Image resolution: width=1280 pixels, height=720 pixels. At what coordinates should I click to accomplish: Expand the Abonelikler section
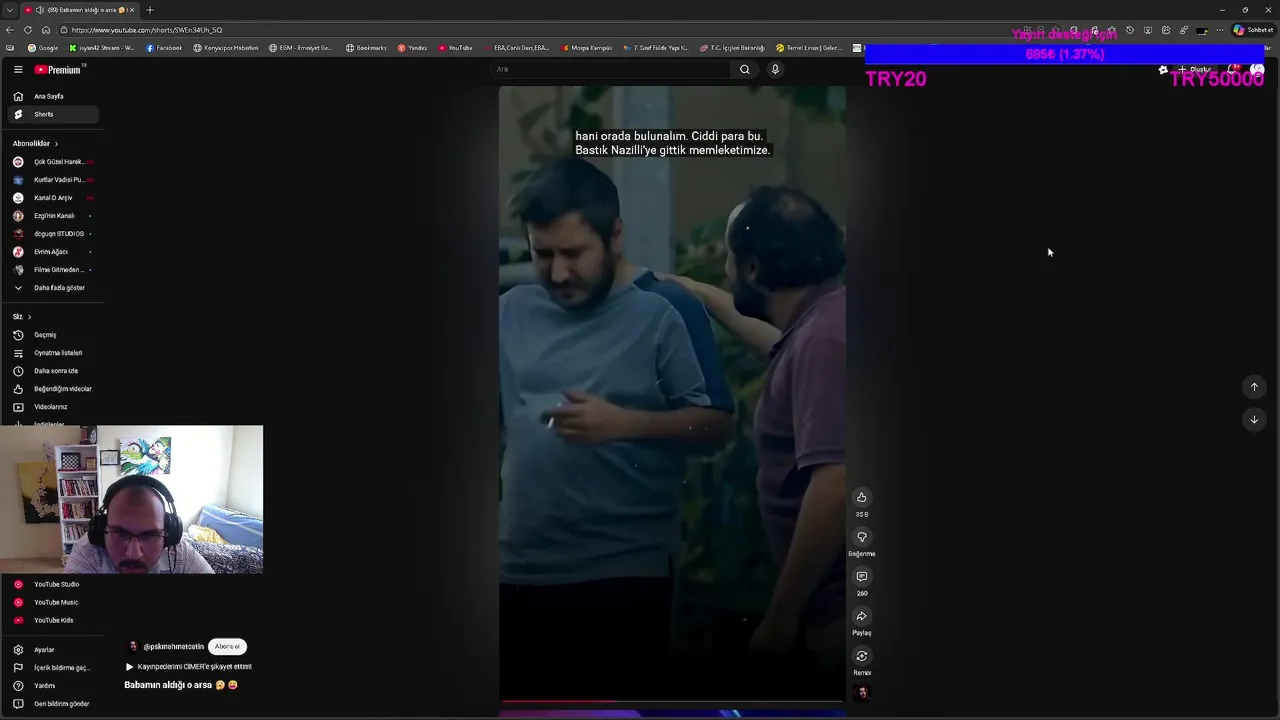tap(36, 143)
